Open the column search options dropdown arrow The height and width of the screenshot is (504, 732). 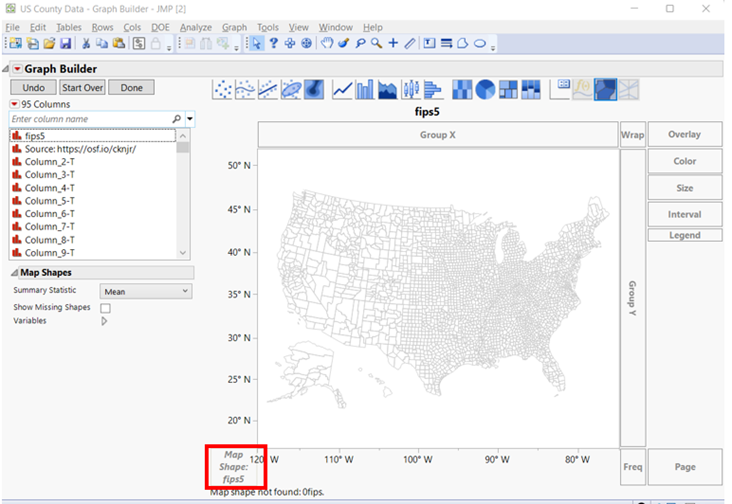click(x=190, y=119)
